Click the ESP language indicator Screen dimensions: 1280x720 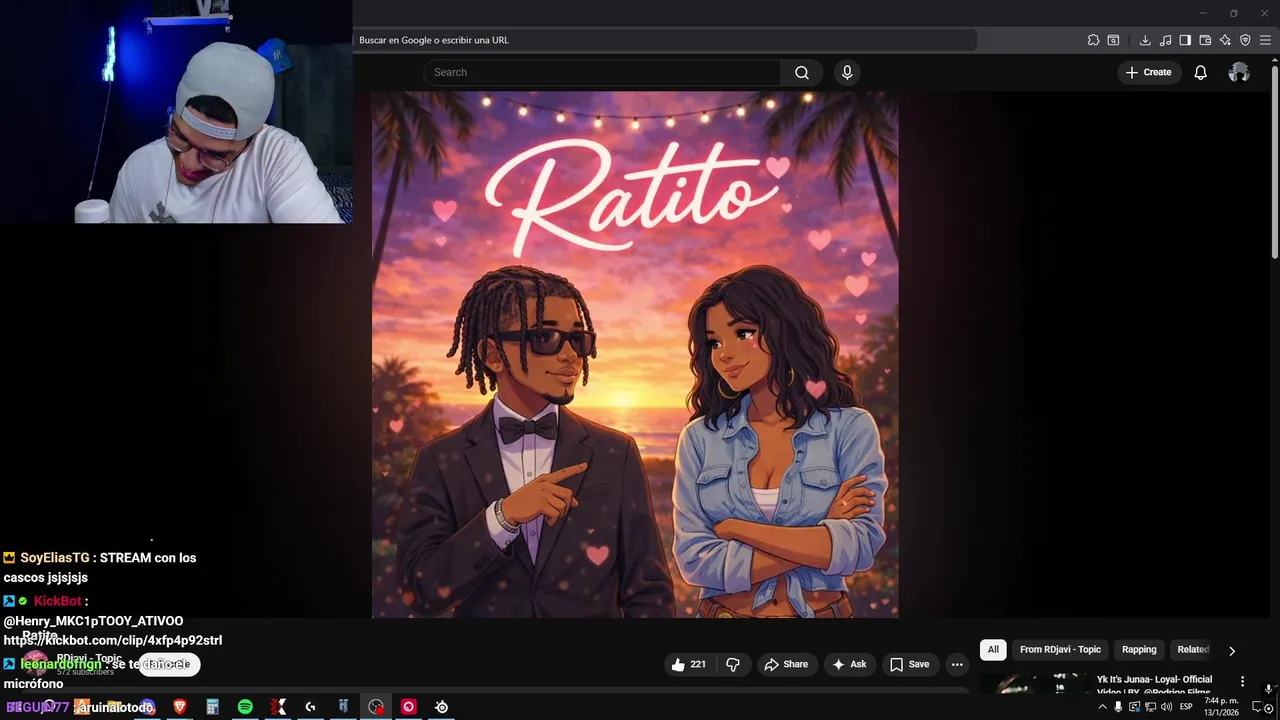tap(1186, 707)
